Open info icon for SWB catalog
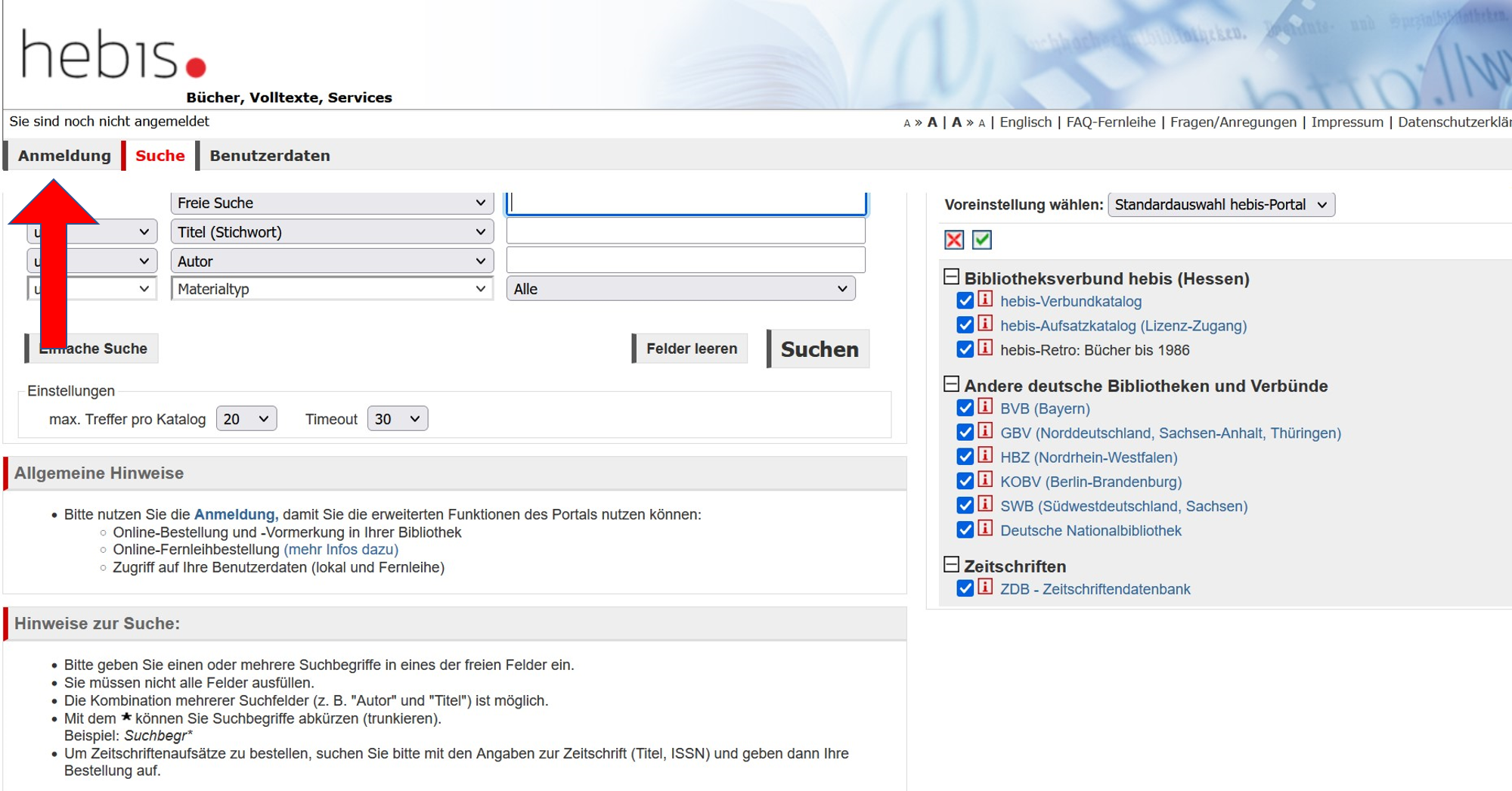Image resolution: width=1512 pixels, height=791 pixels. click(985, 504)
